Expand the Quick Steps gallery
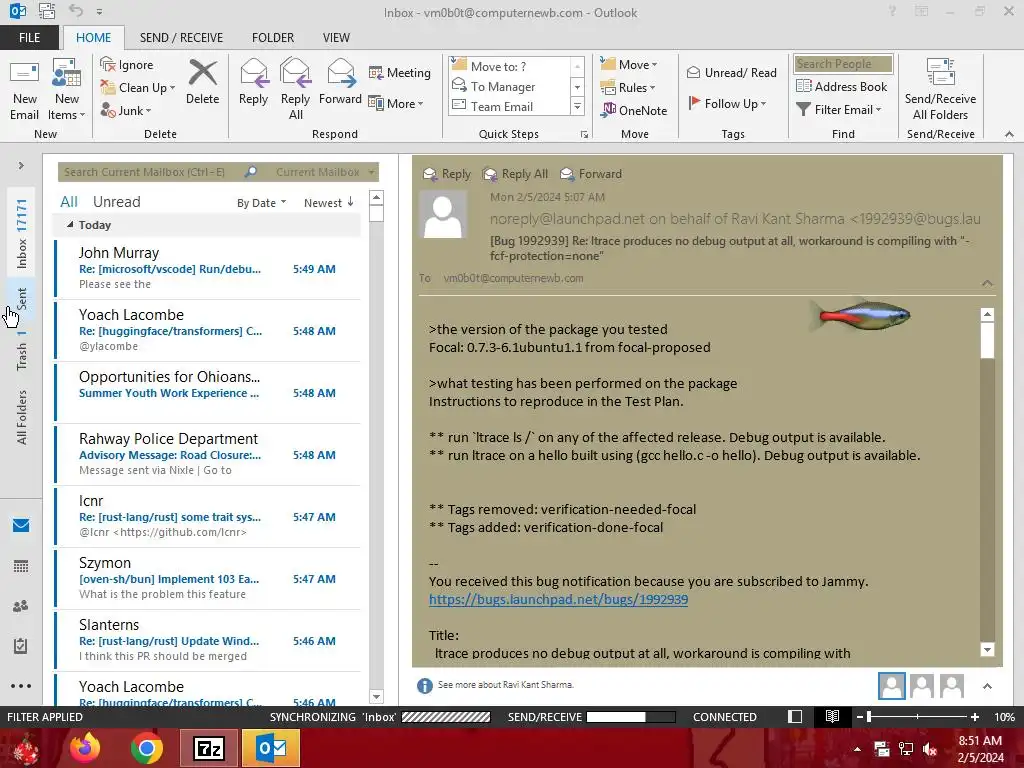Image resolution: width=1024 pixels, height=768 pixels. (x=577, y=106)
